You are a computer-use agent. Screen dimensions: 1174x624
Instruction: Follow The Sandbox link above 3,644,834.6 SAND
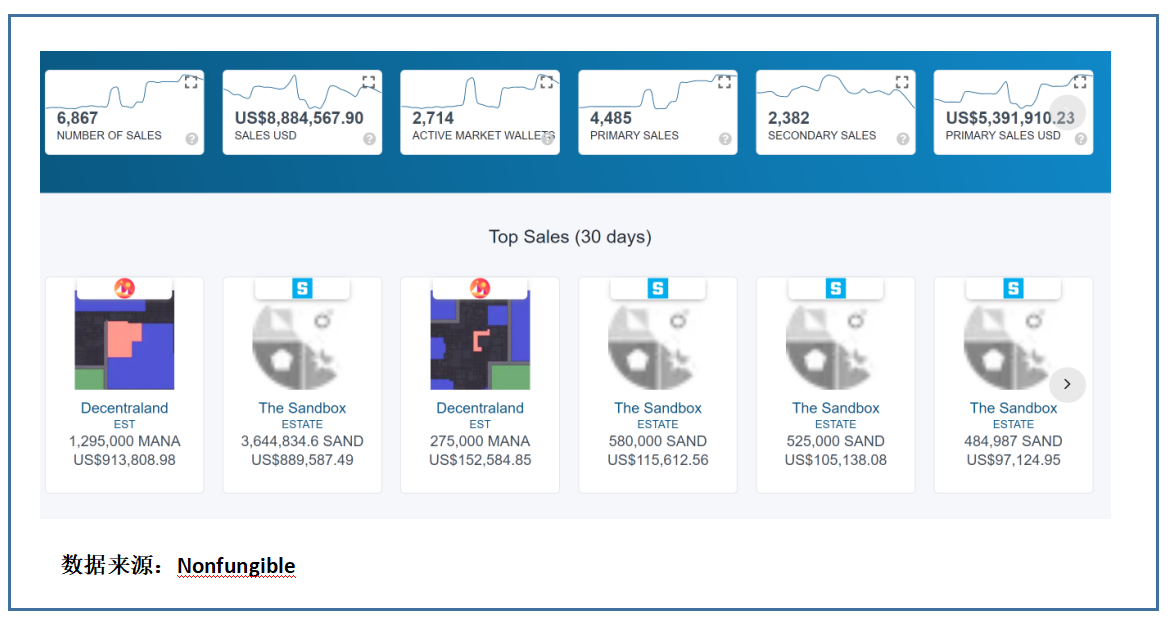[x=302, y=408]
